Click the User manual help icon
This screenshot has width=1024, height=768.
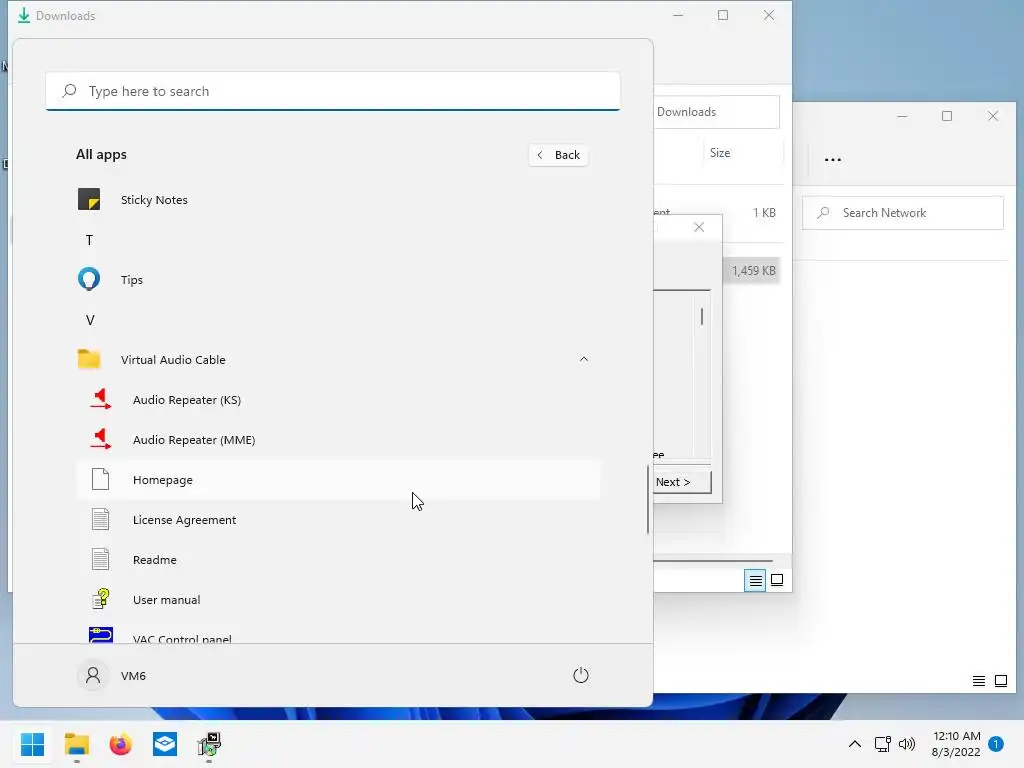(x=101, y=599)
